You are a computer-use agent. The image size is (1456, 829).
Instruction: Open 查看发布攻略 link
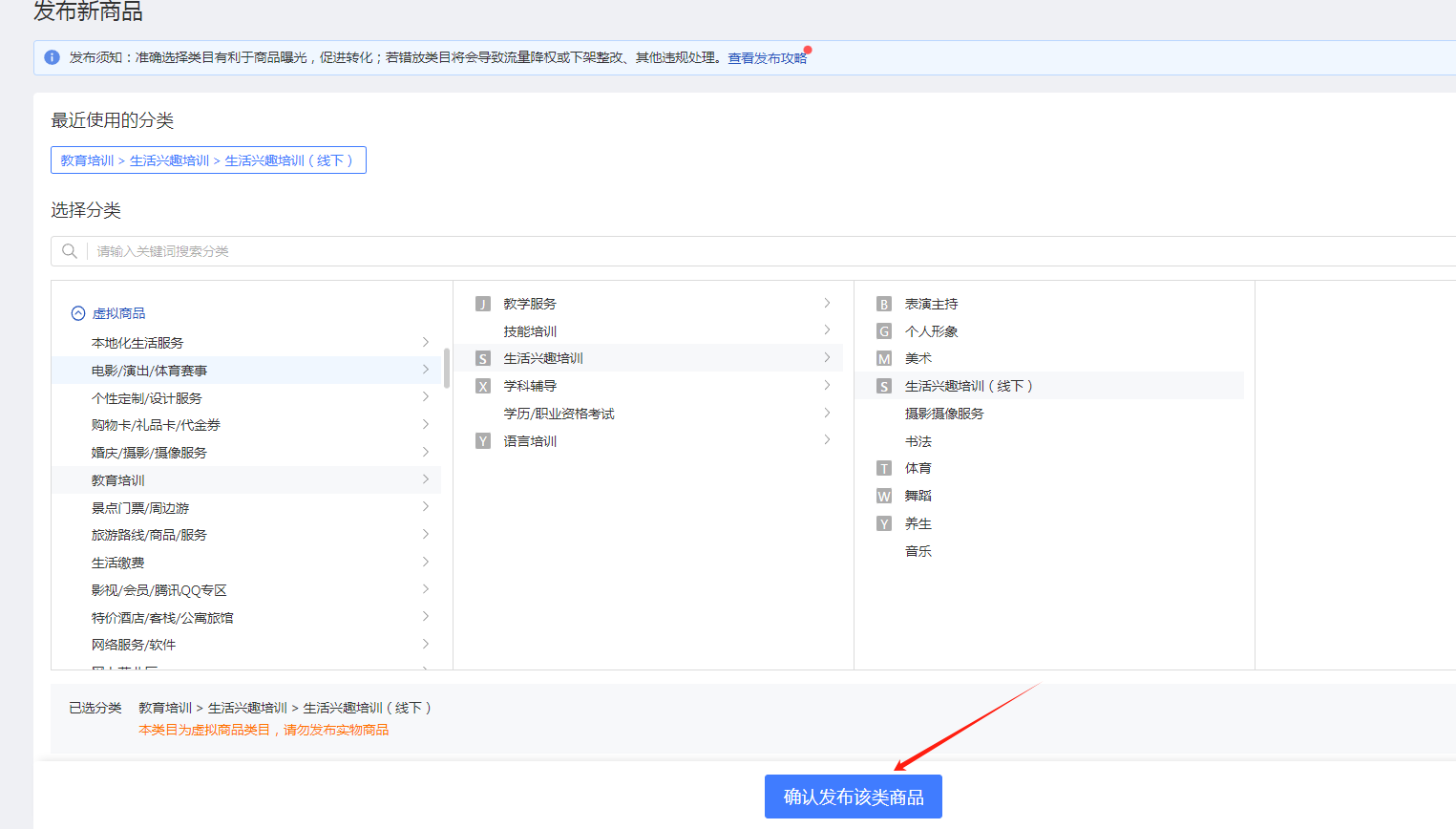point(768,58)
